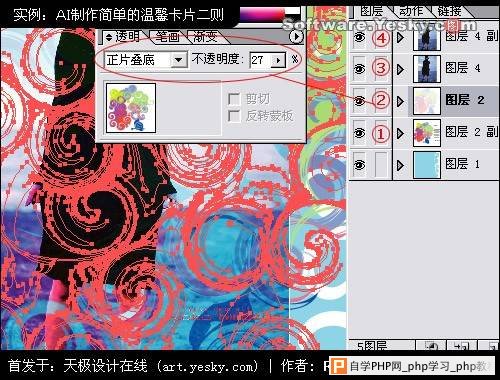
Task: Toggle lock box for 图层 1
Action: pos(380,164)
